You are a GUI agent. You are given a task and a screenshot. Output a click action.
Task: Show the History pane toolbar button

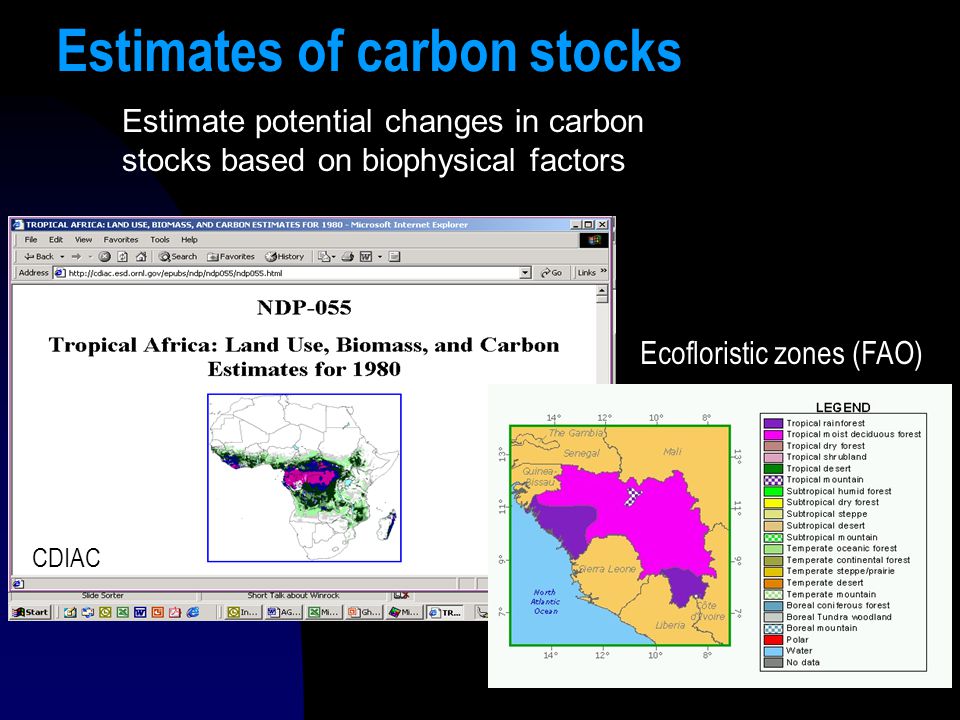point(285,257)
